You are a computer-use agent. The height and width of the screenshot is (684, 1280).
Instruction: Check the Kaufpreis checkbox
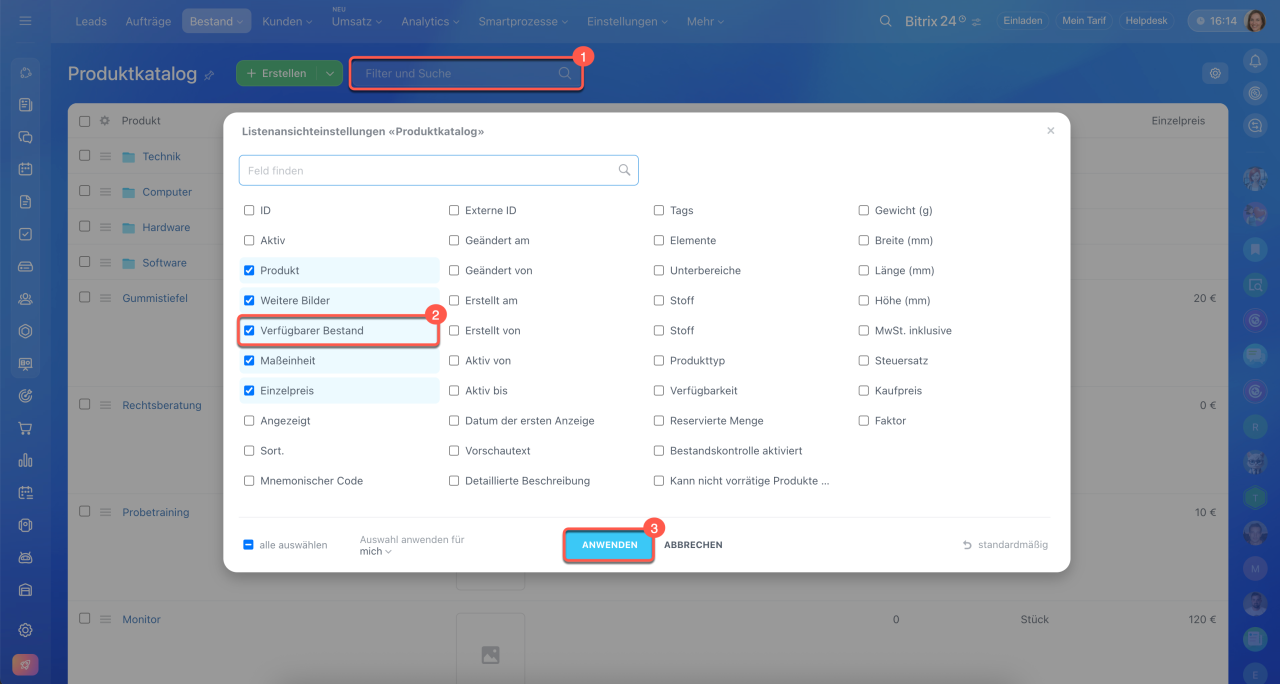(x=864, y=390)
